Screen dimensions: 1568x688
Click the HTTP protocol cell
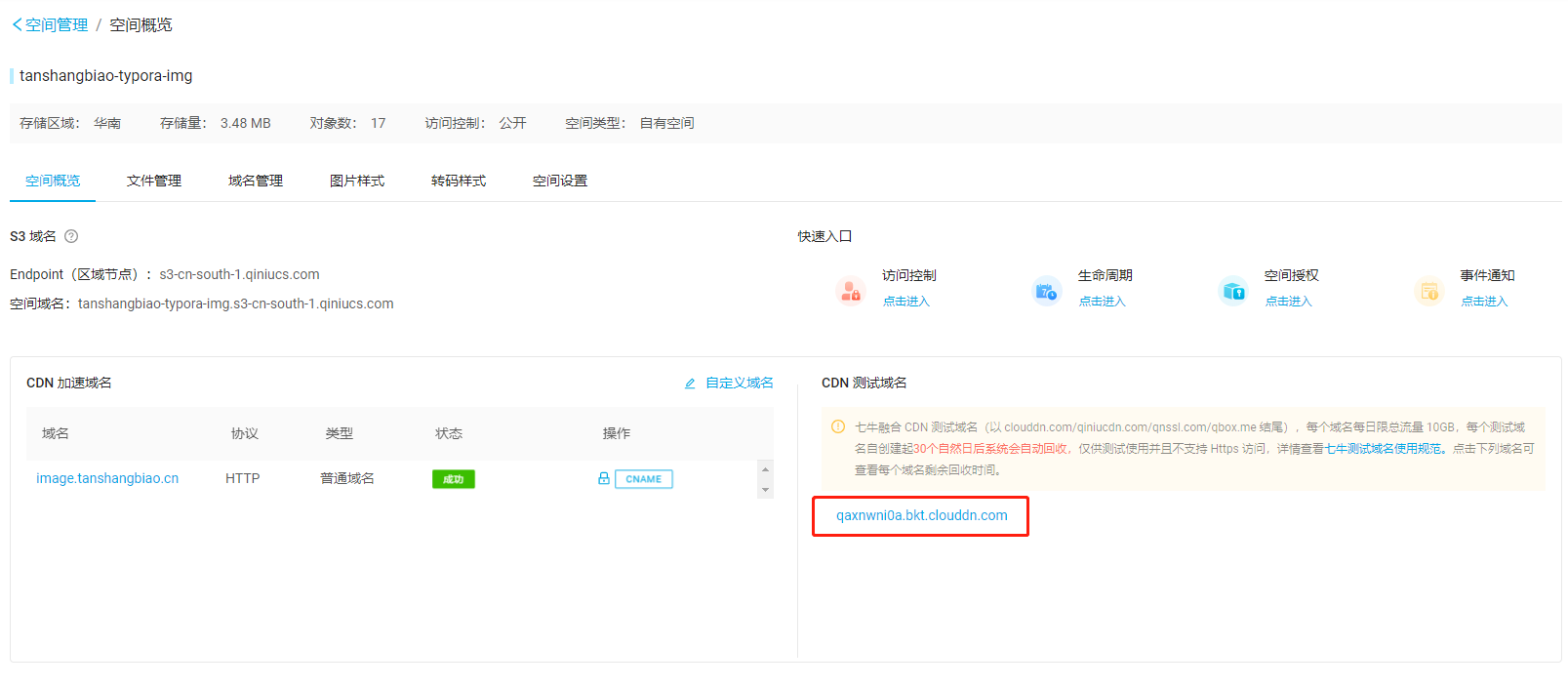click(243, 478)
